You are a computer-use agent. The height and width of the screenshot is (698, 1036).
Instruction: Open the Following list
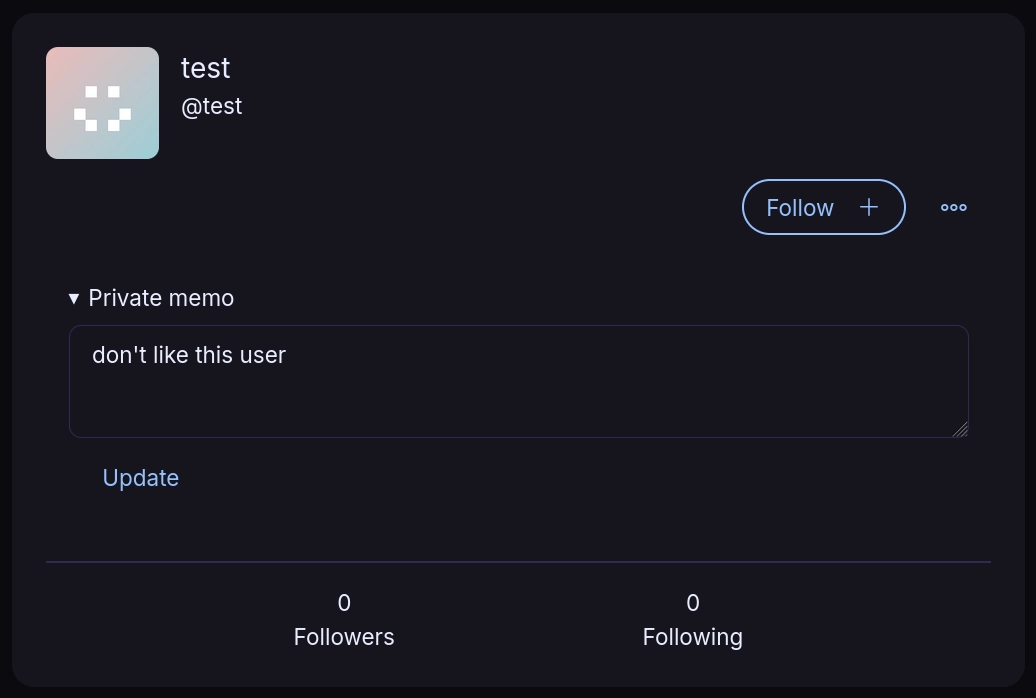692,636
